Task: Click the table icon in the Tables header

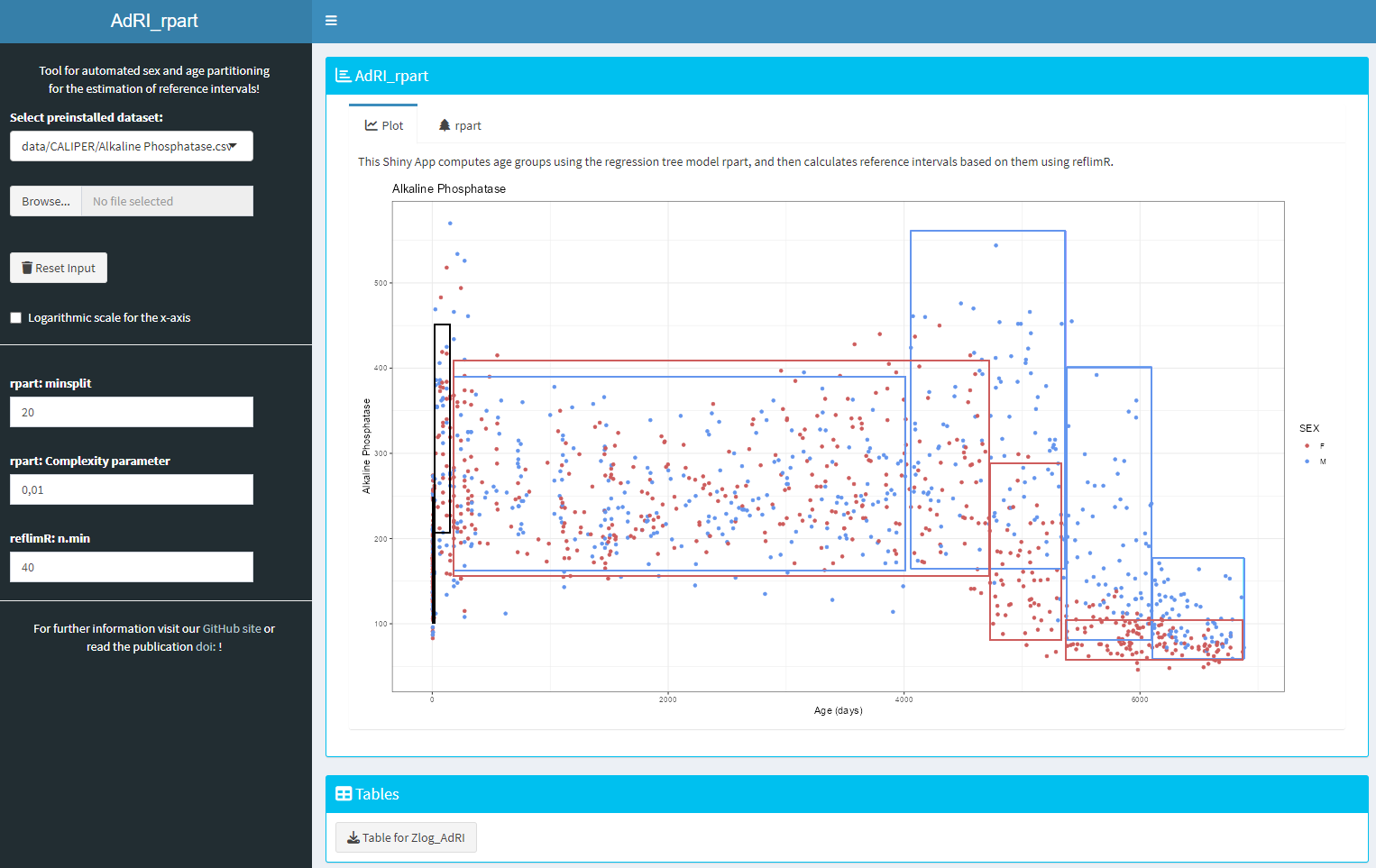Action: tap(344, 794)
